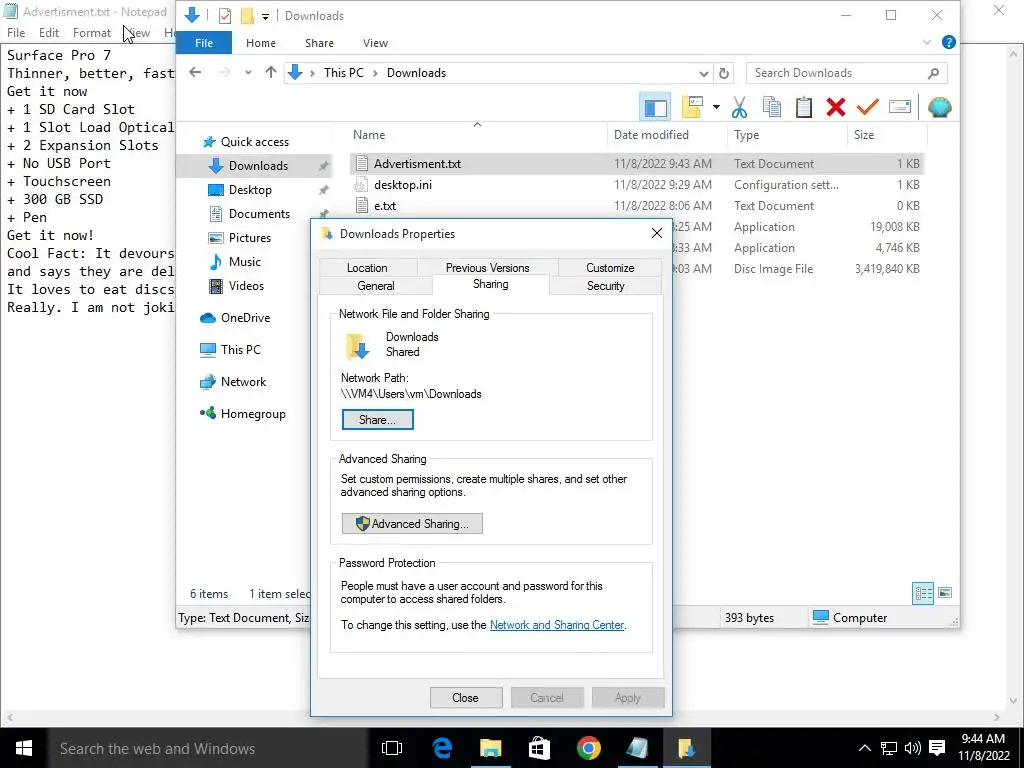Select Pictures in navigation pane
The height and width of the screenshot is (768, 1024).
tap(249, 238)
